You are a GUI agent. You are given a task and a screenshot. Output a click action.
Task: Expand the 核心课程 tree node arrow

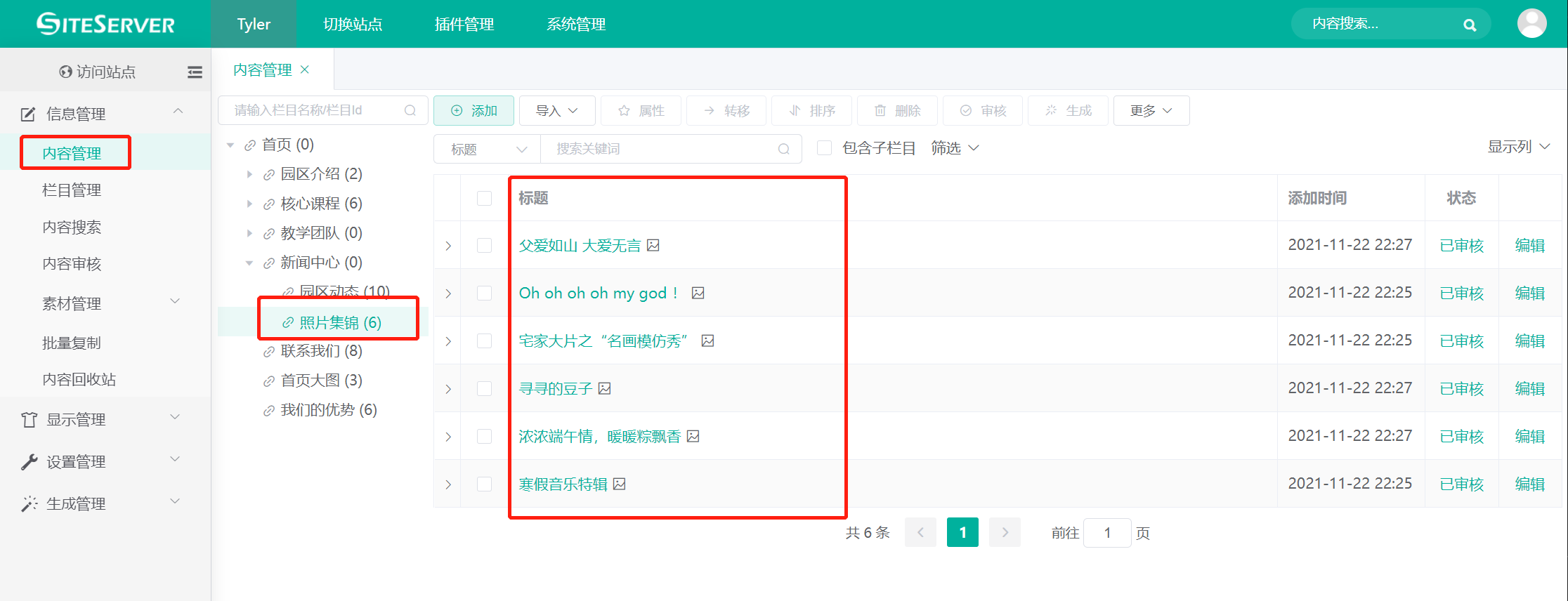249,204
